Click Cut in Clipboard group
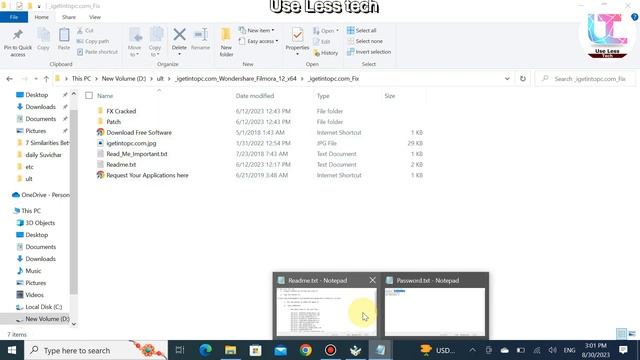The image size is (640, 360). click(85, 31)
